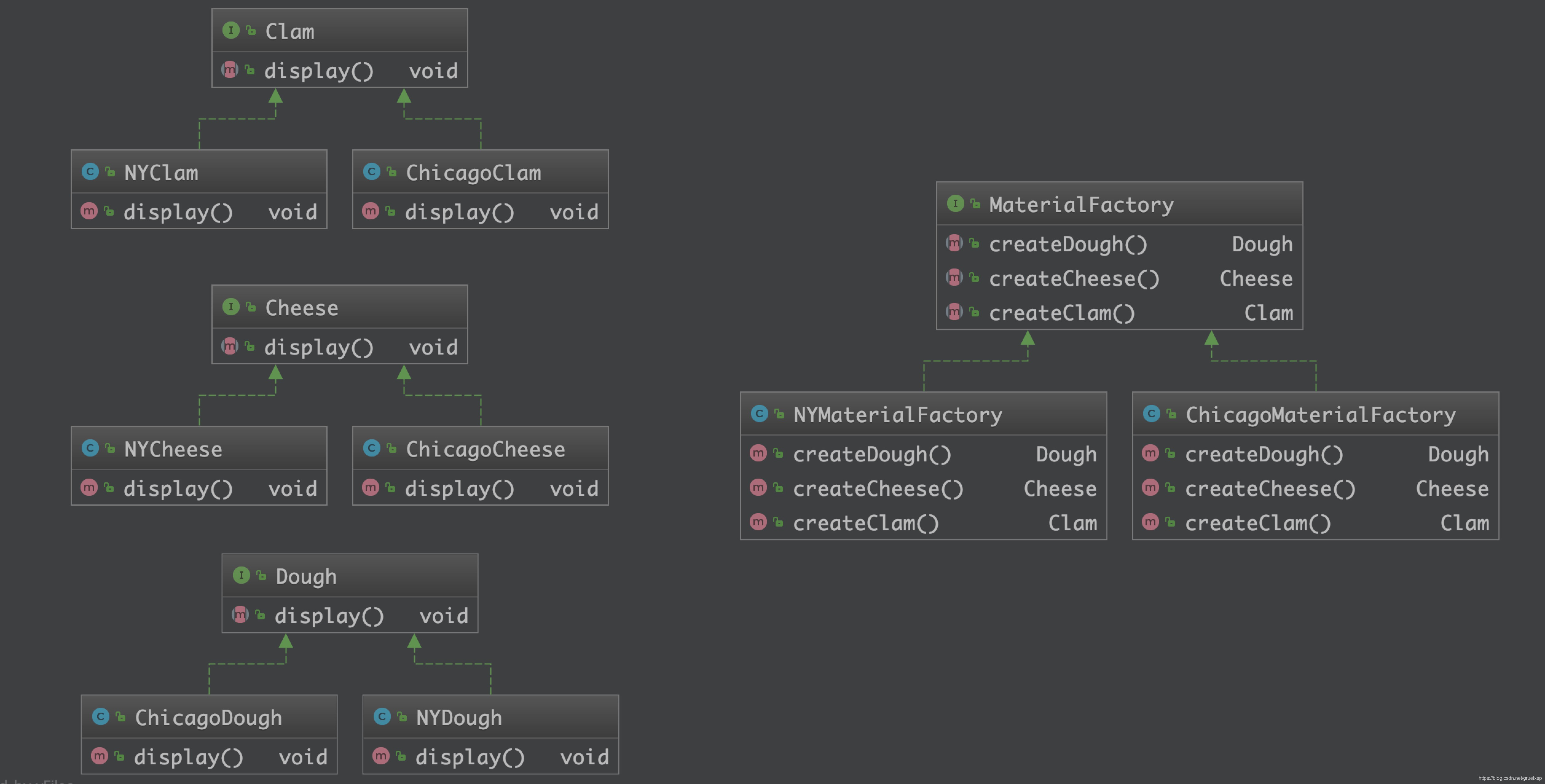The width and height of the screenshot is (1545, 784).
Task: Select the ChicagoDough class title
Action: 208,718
